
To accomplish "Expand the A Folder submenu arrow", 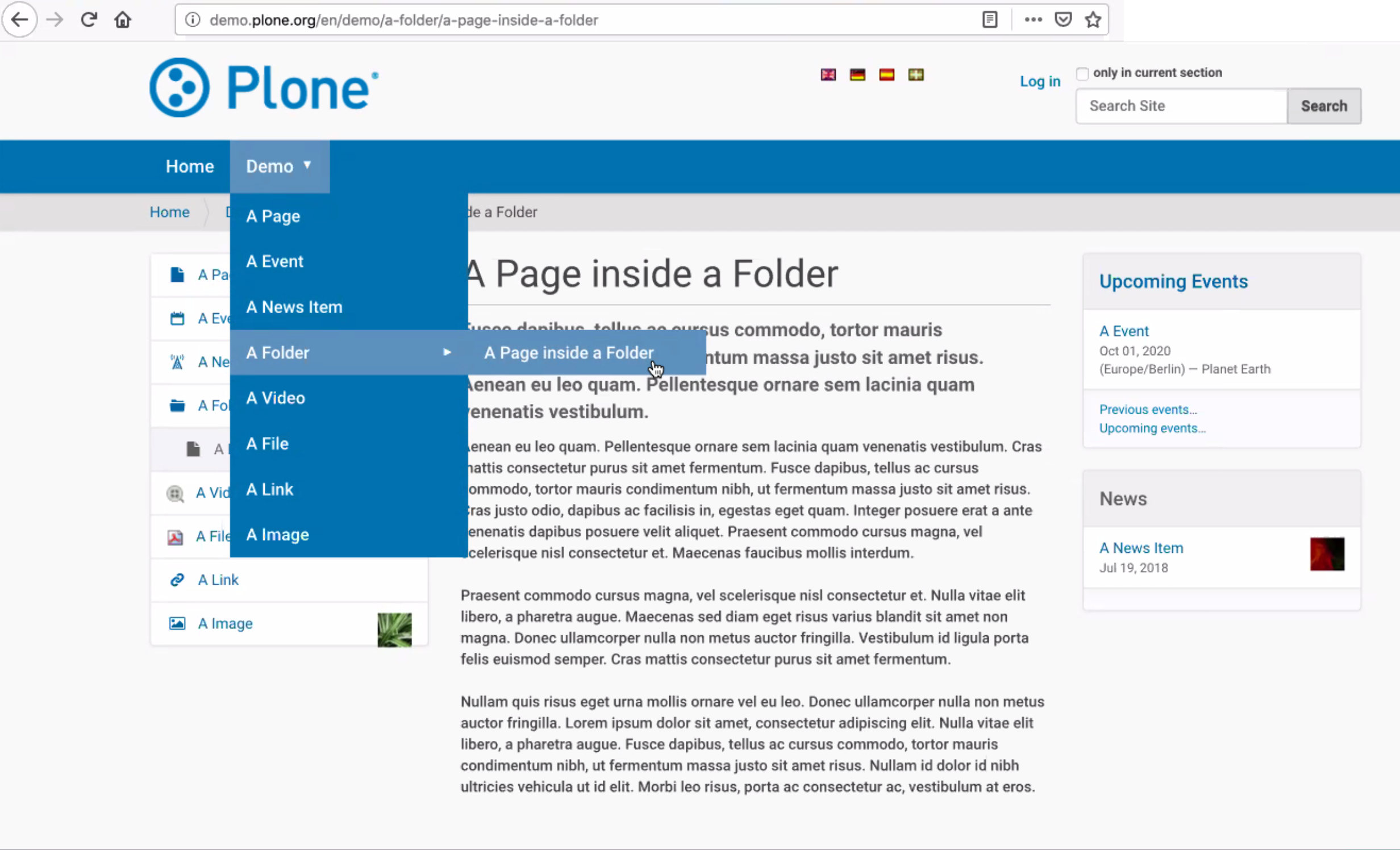I will coord(447,352).
